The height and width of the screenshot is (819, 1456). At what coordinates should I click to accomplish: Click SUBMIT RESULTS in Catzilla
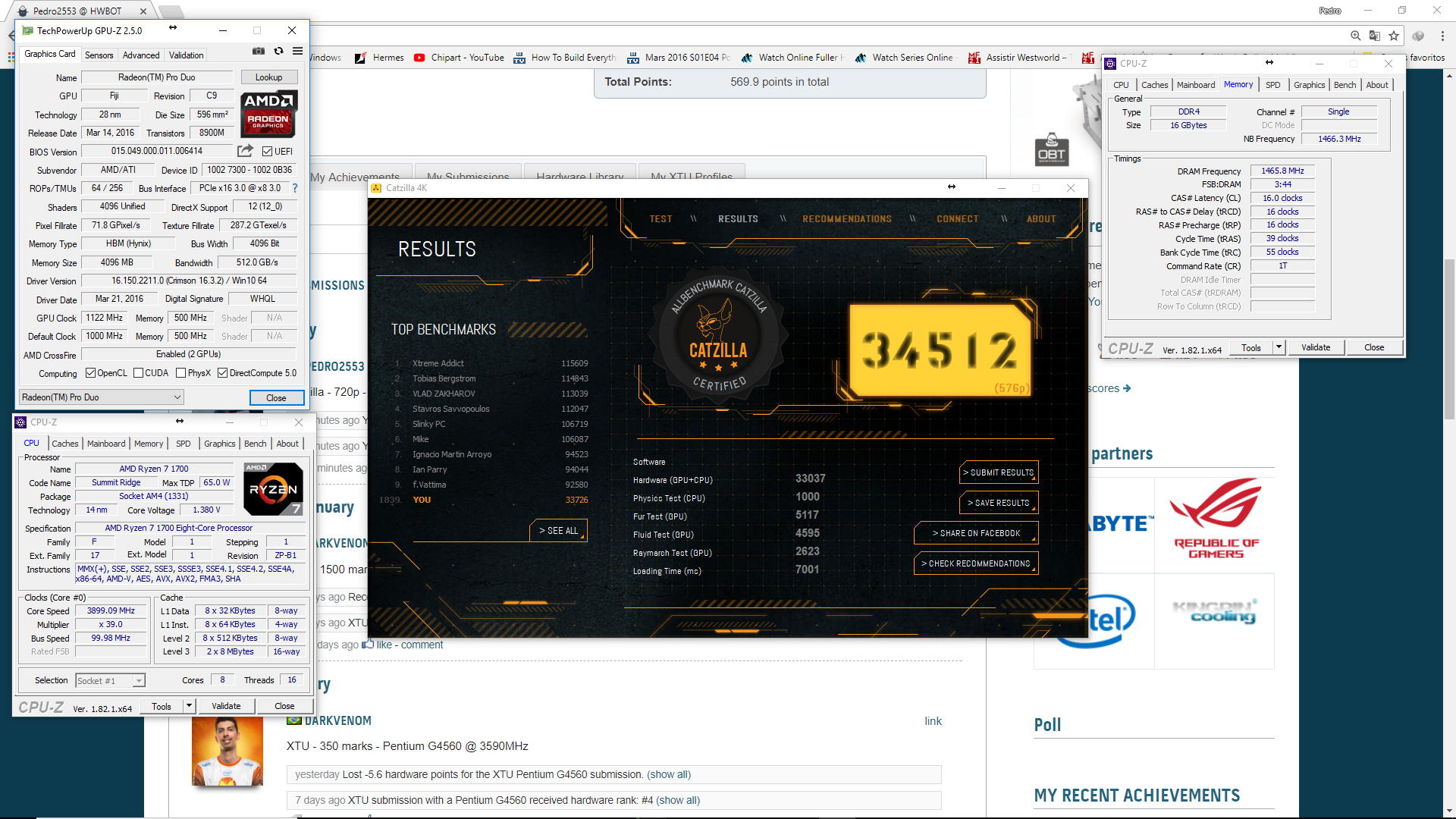tap(999, 472)
